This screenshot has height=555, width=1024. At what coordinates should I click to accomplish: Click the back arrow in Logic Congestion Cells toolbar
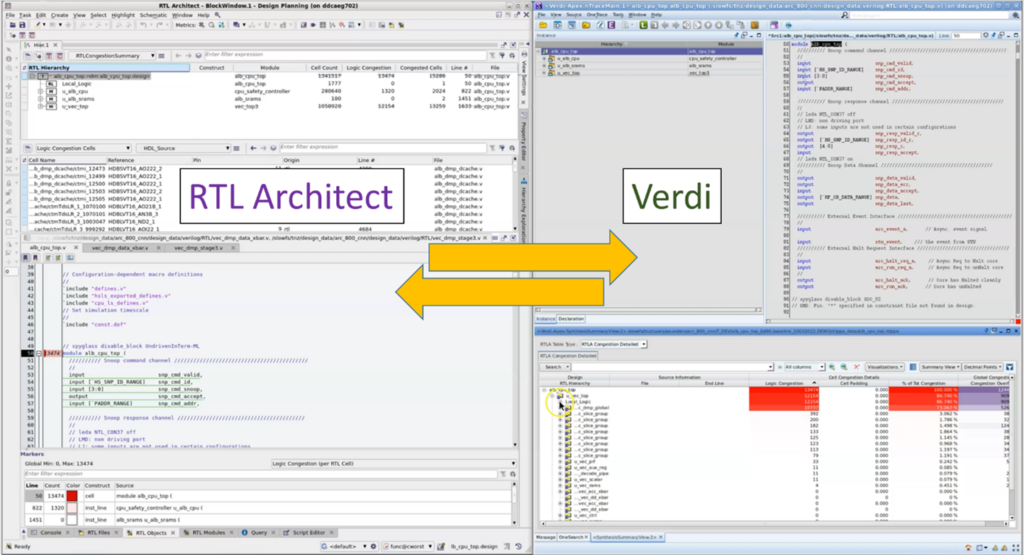(x=253, y=148)
